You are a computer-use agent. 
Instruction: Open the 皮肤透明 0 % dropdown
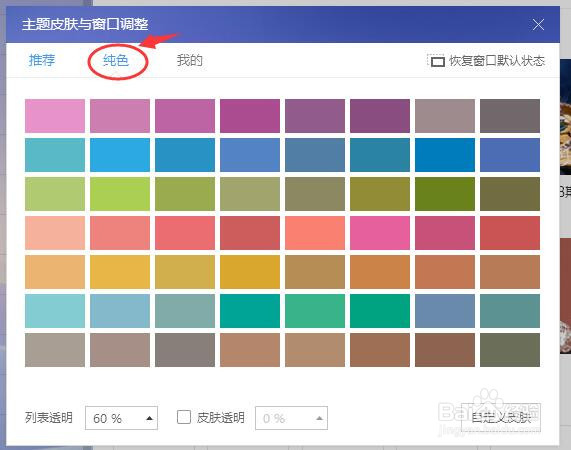pos(291,418)
